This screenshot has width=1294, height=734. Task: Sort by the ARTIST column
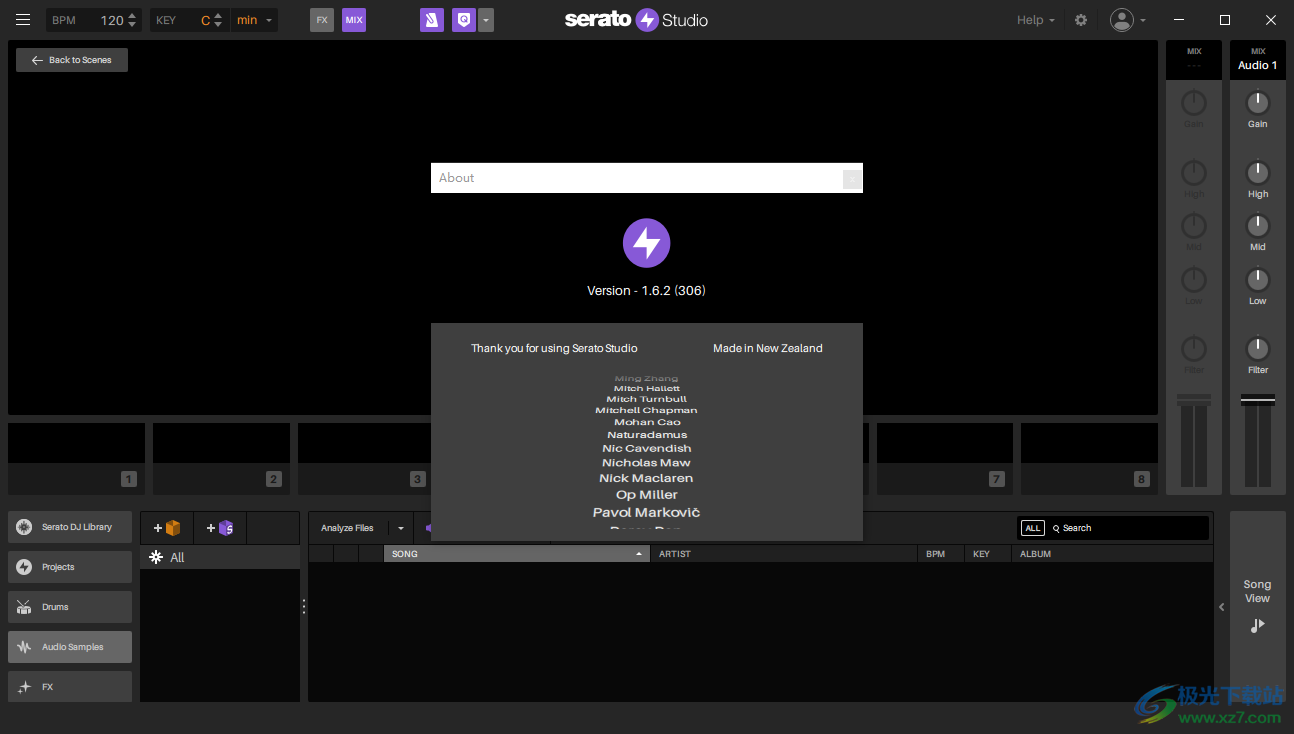[784, 554]
